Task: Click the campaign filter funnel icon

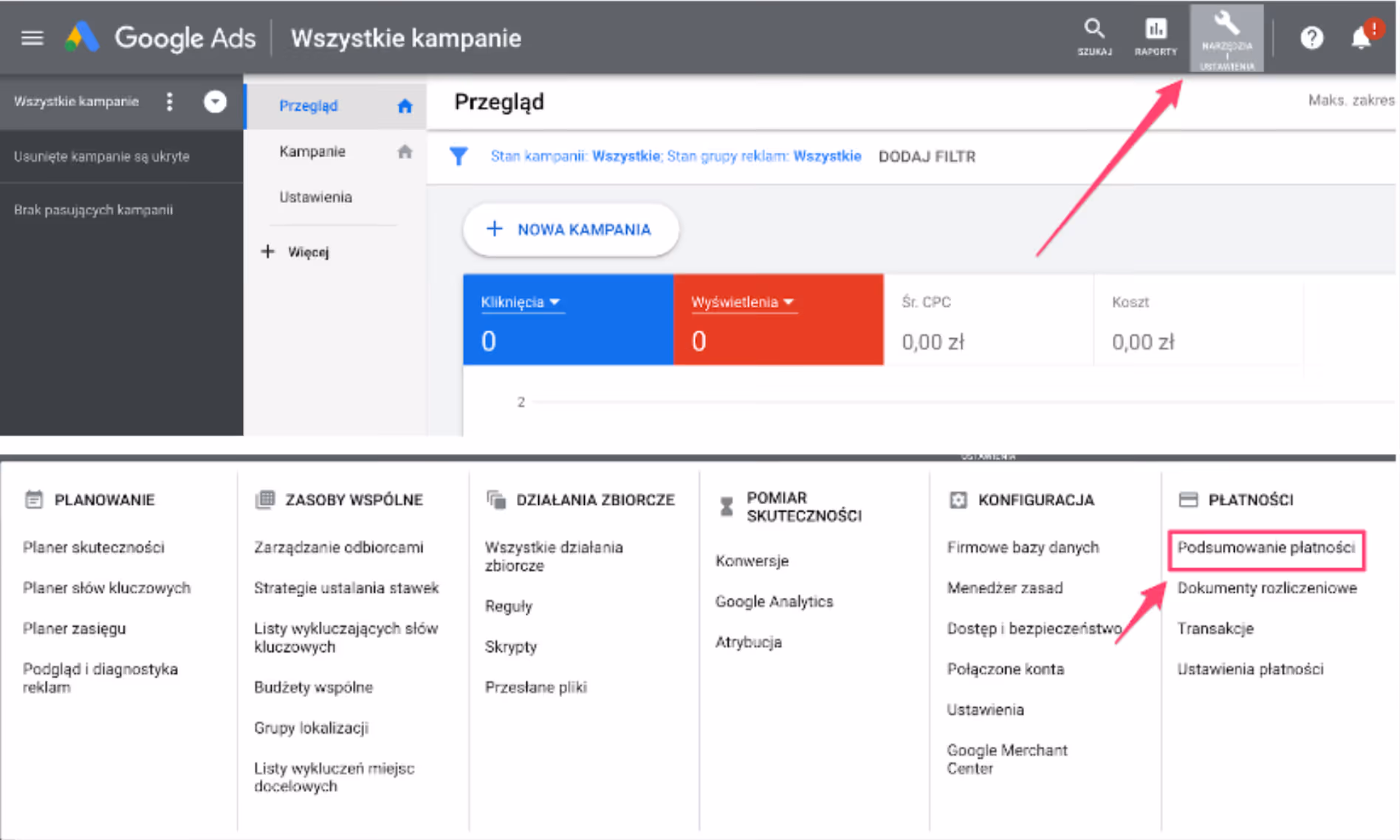Action: point(459,156)
